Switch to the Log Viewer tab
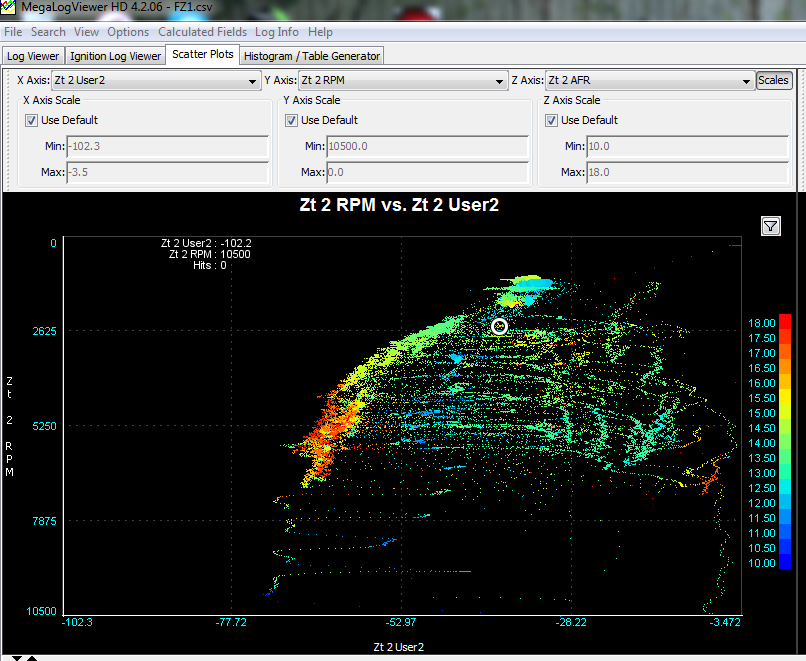806x661 pixels. [34, 56]
